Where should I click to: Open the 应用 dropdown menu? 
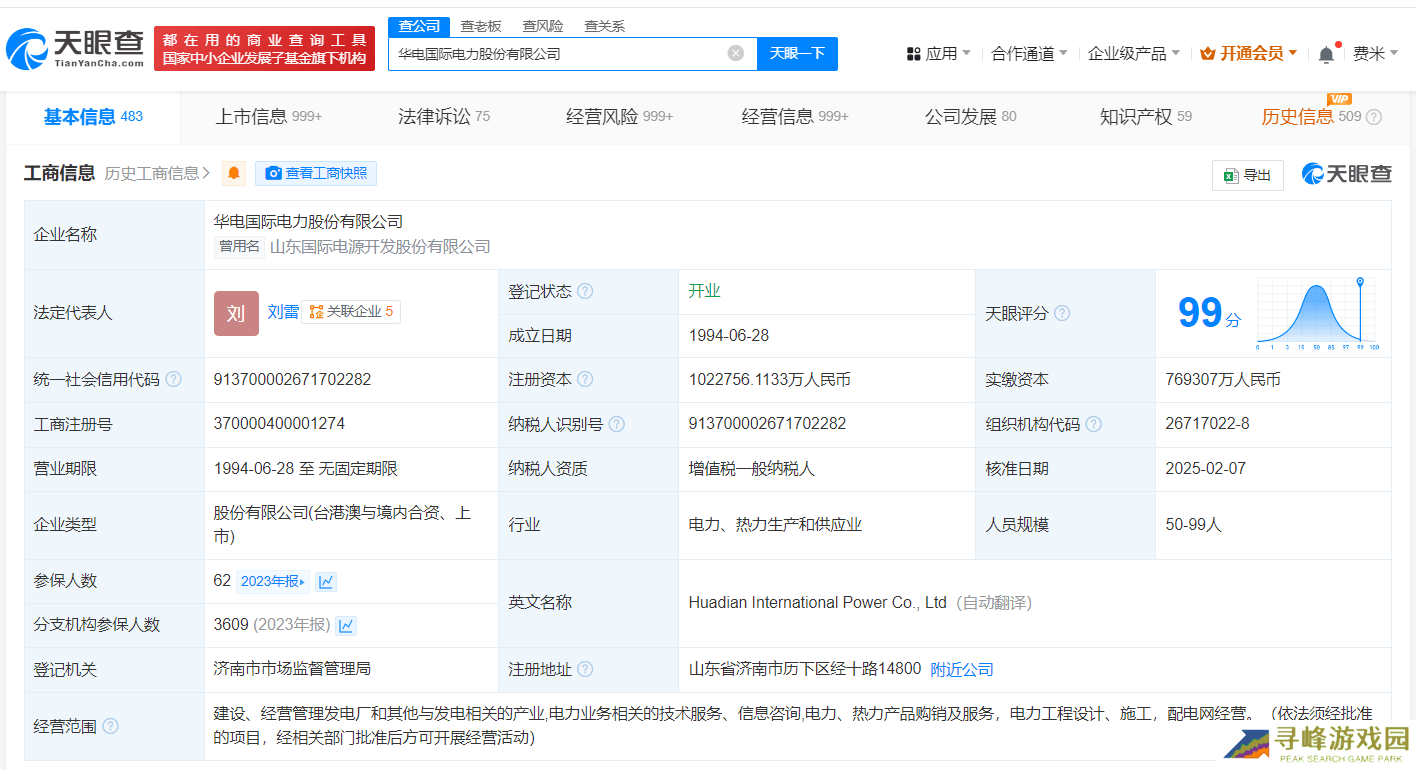coord(937,53)
